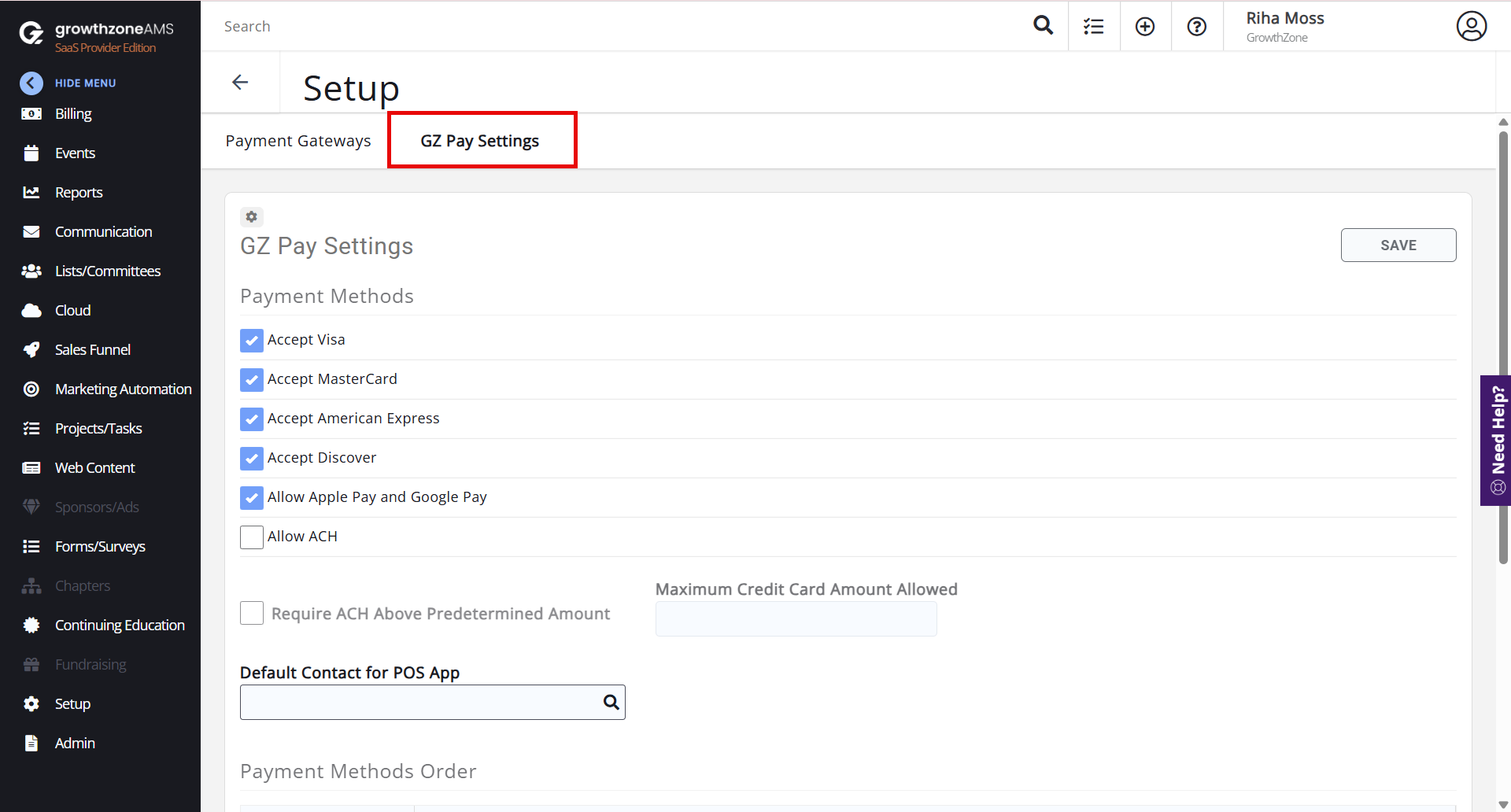This screenshot has height=812, width=1511.
Task: Click the Maximum Credit Card Amount field
Action: tap(796, 619)
